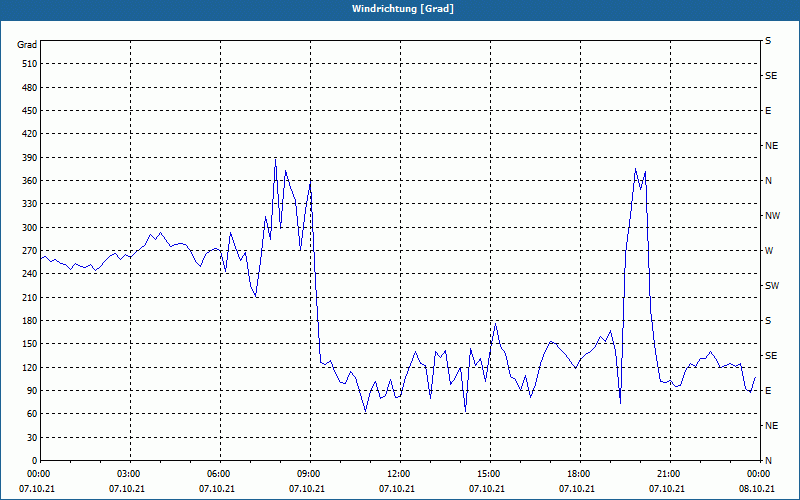Screen dimensions: 800x500
Task: Select the y-axis value "60"
Action: tap(32, 414)
